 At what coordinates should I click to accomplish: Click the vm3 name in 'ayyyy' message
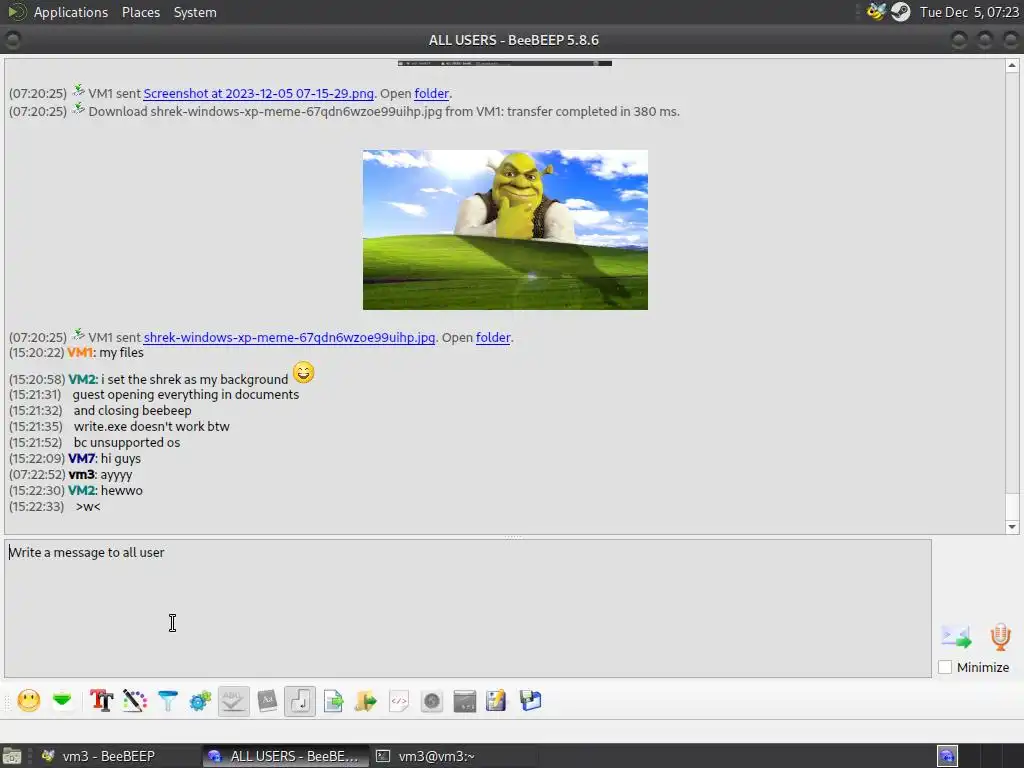(x=82, y=475)
